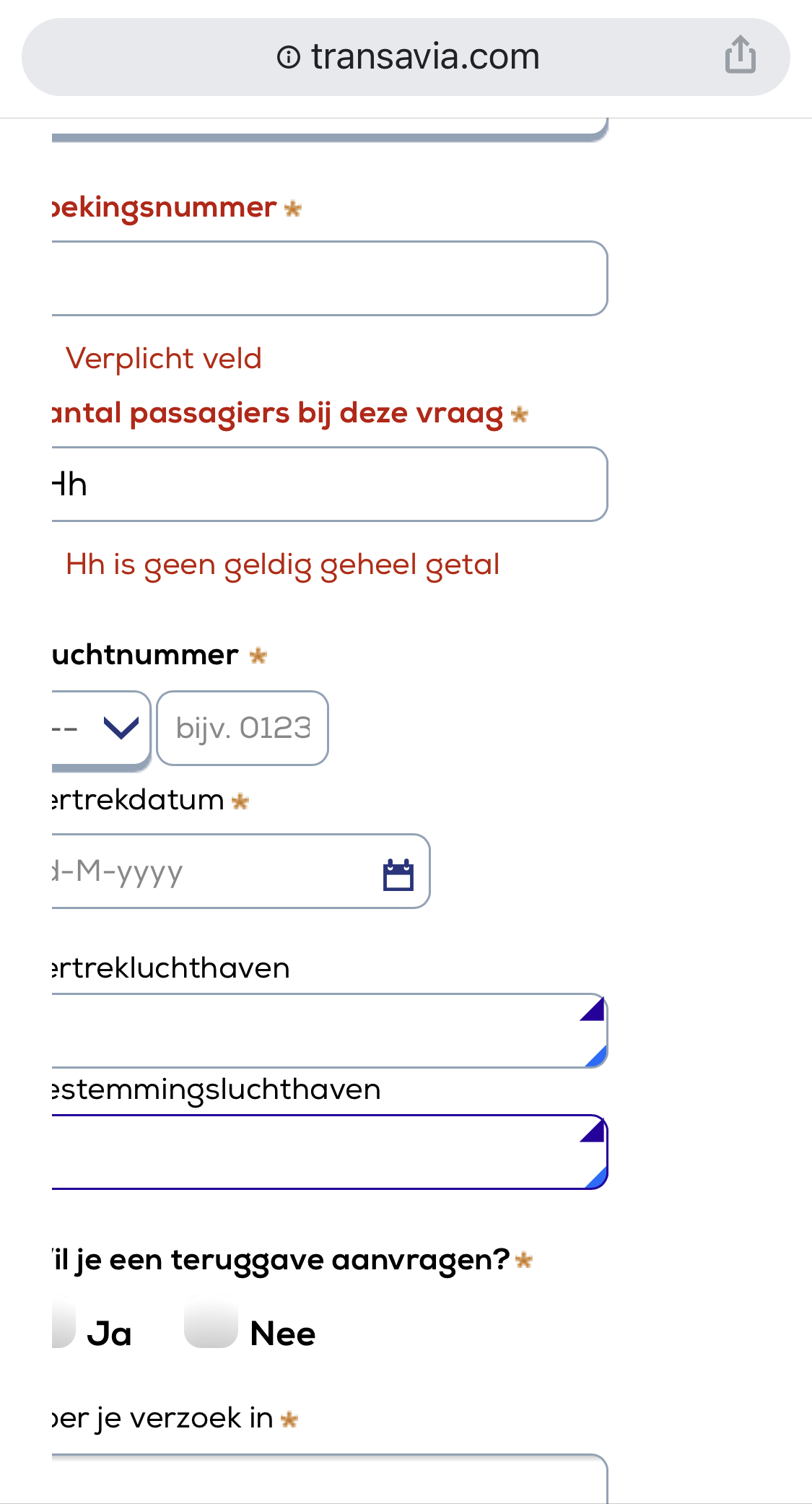Focus the Vertrekdatum date text field

coord(209,871)
